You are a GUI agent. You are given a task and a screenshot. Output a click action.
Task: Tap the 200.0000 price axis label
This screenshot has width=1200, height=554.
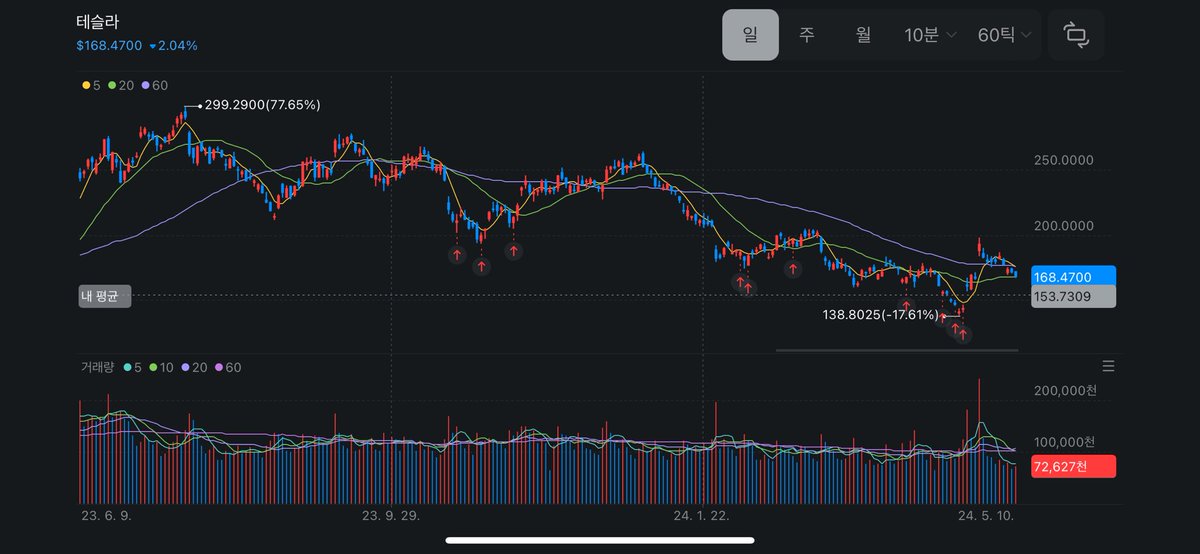click(1063, 227)
